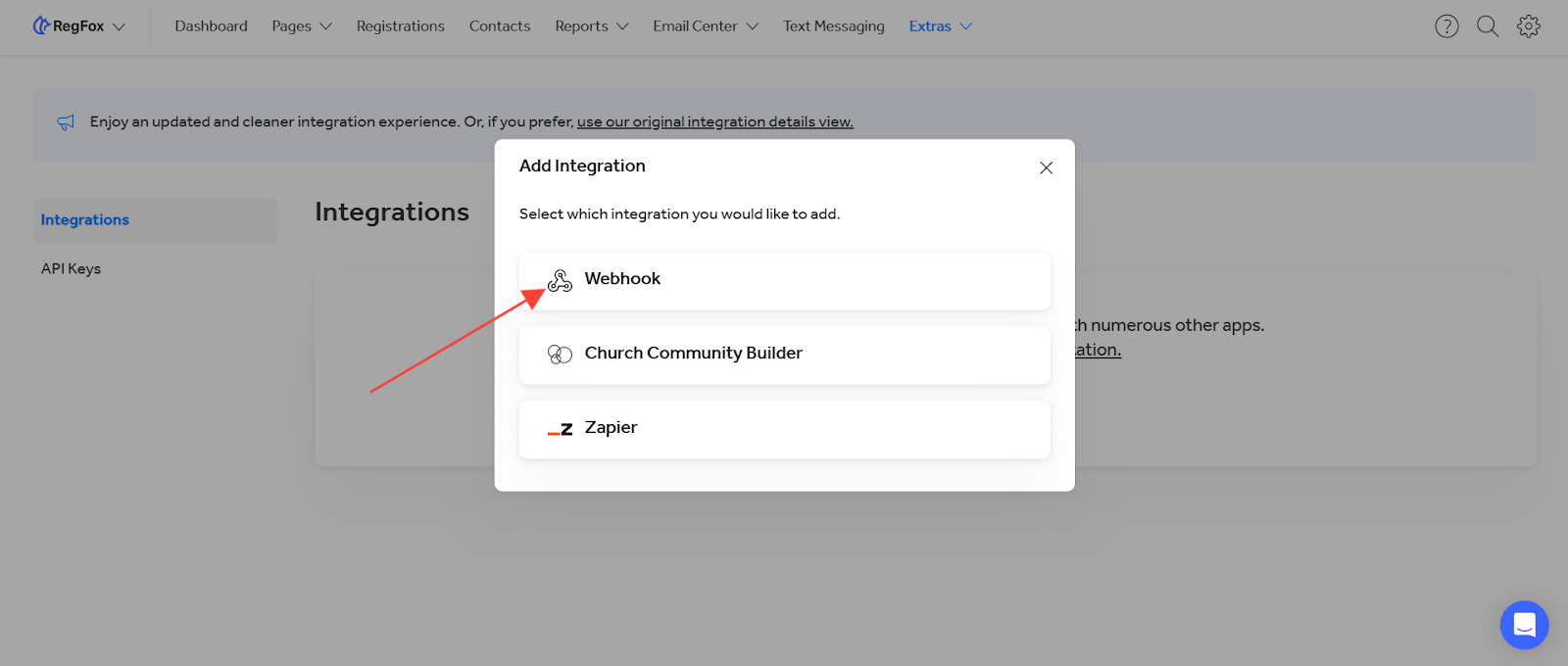This screenshot has width=1568, height=666.
Task: Go to Registrations in the top navigation
Action: 400,26
